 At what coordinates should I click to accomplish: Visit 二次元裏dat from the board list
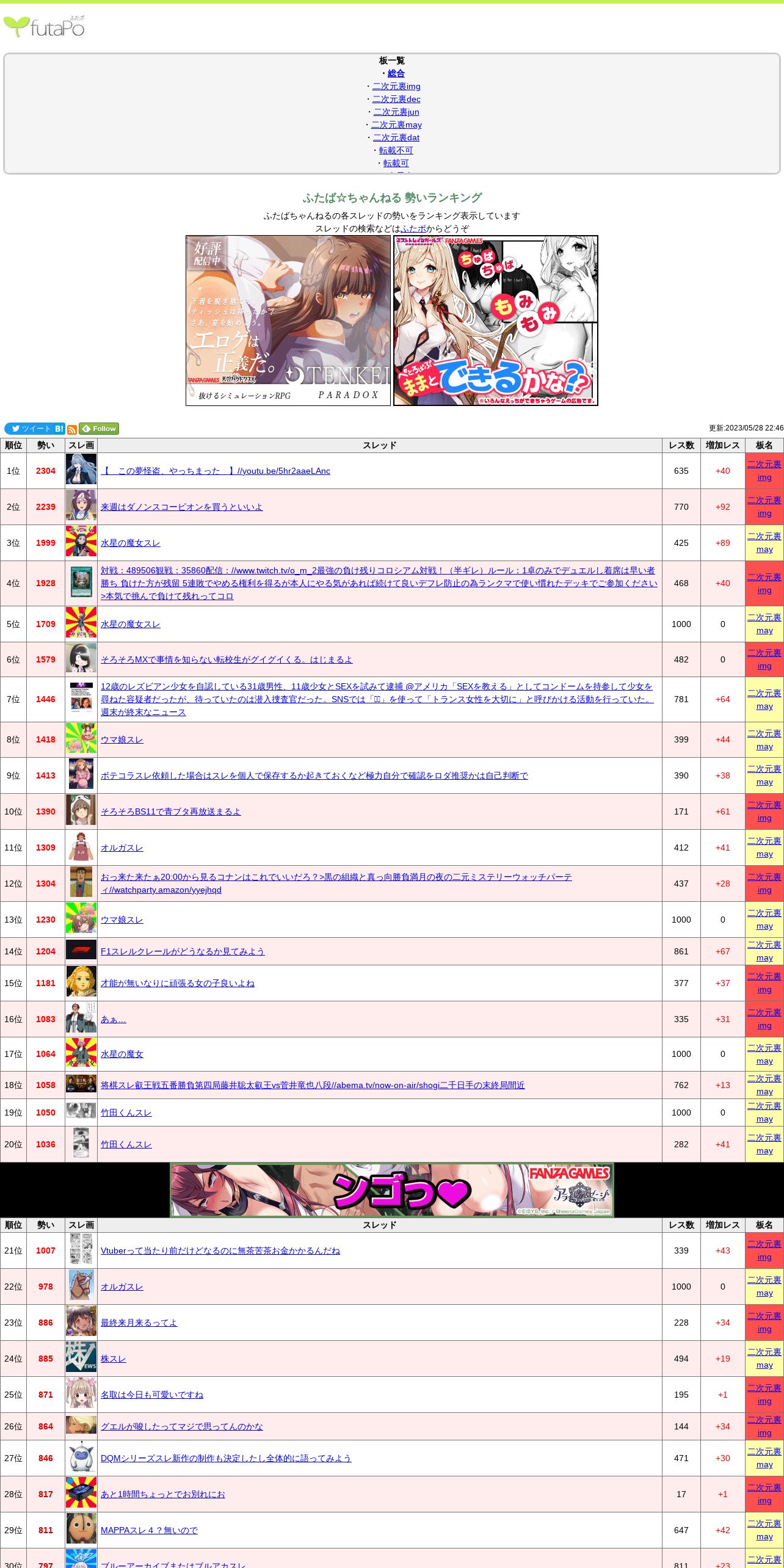pyautogui.click(x=396, y=137)
